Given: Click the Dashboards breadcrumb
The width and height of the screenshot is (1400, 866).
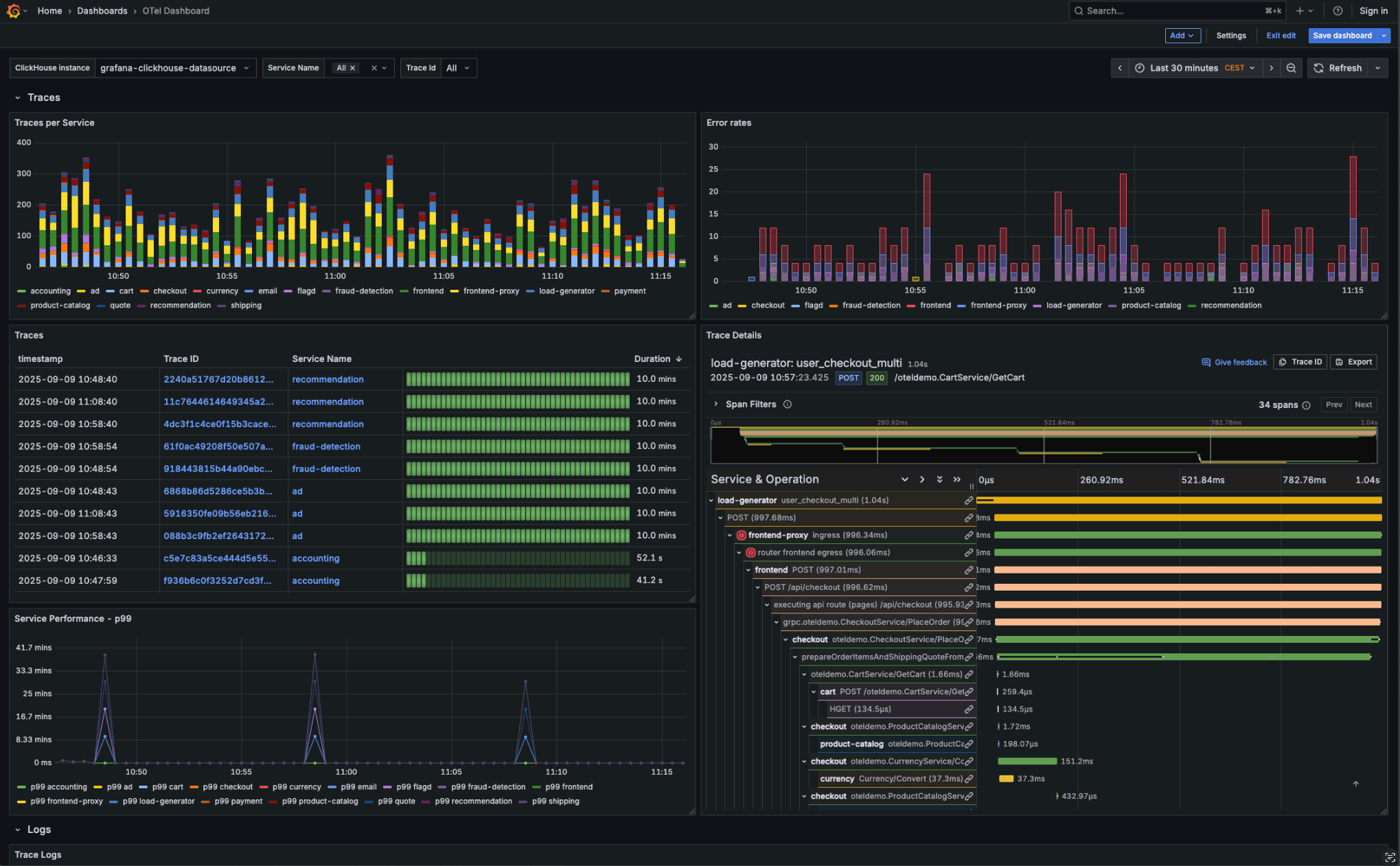Looking at the screenshot, I should [x=102, y=10].
